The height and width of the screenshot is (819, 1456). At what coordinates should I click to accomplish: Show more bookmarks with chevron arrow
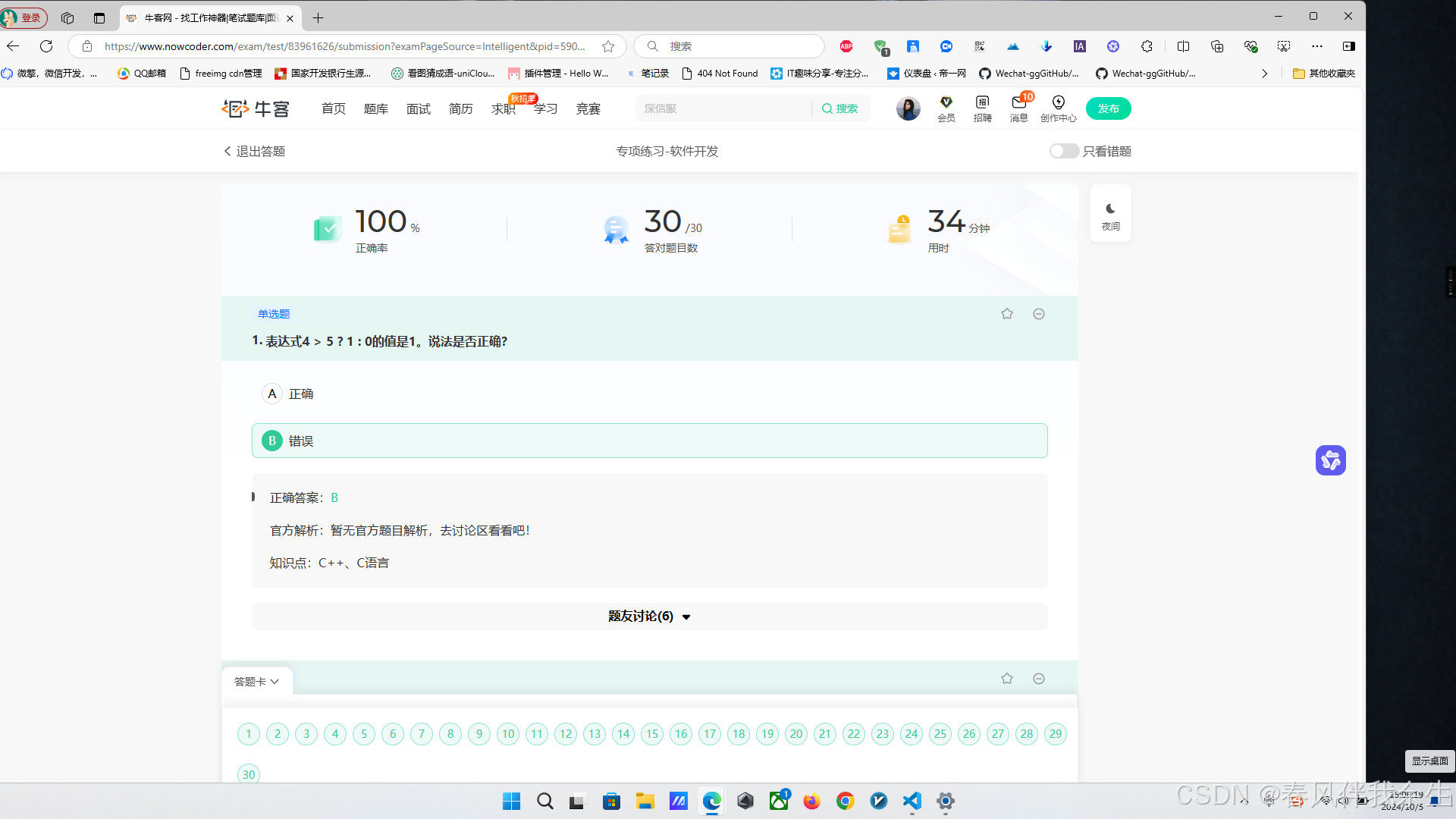1264,74
